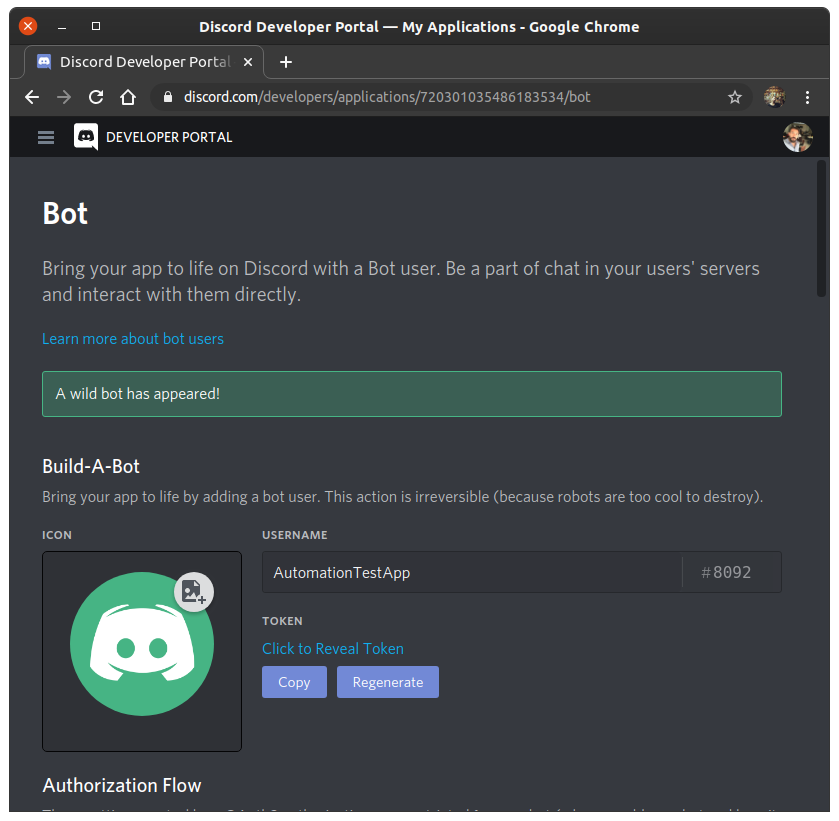Click the ICON label
This screenshot has width=839, height=821.
(57, 535)
